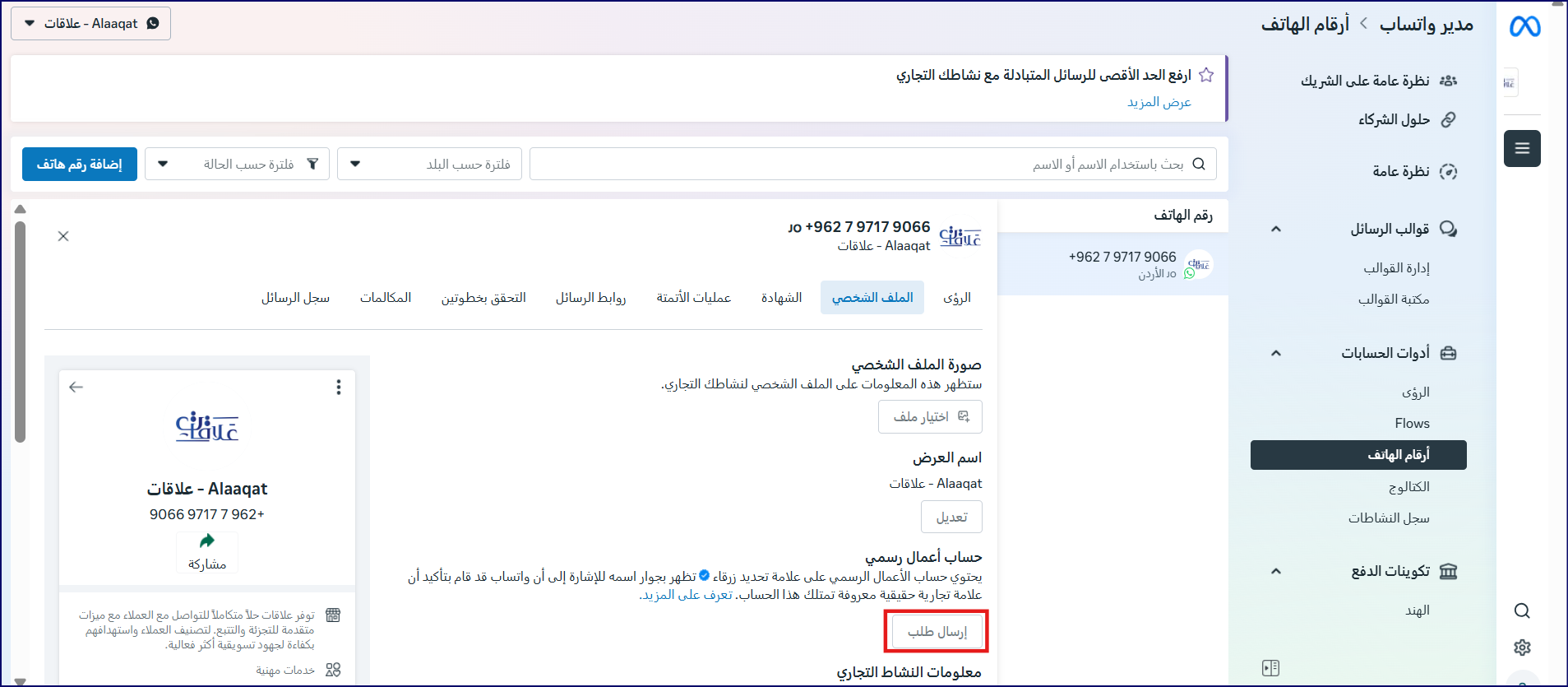Collapse the message templates section
The width and height of the screenshot is (1568, 687).
pos(1276,229)
